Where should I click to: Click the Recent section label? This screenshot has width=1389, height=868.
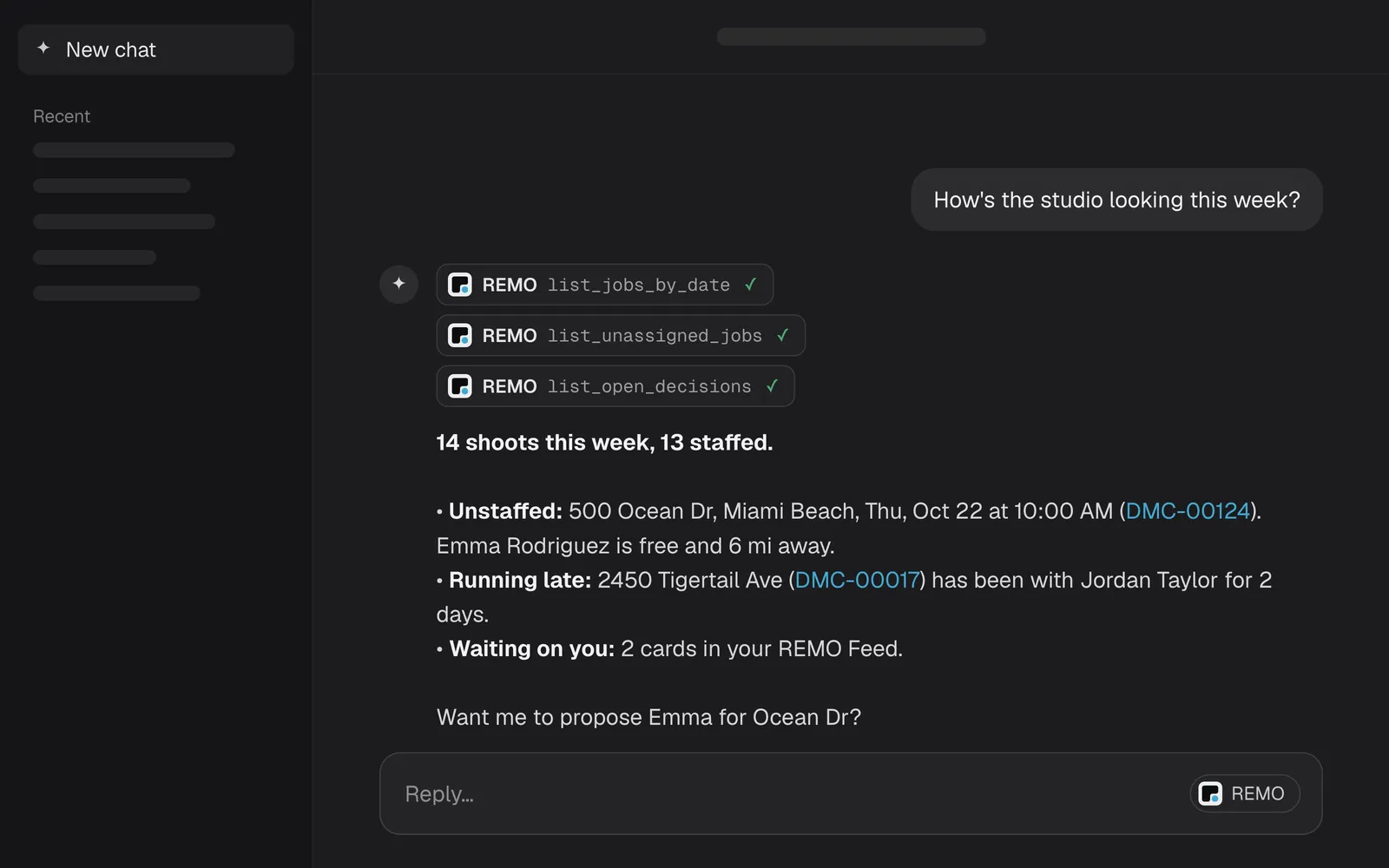pyautogui.click(x=62, y=116)
